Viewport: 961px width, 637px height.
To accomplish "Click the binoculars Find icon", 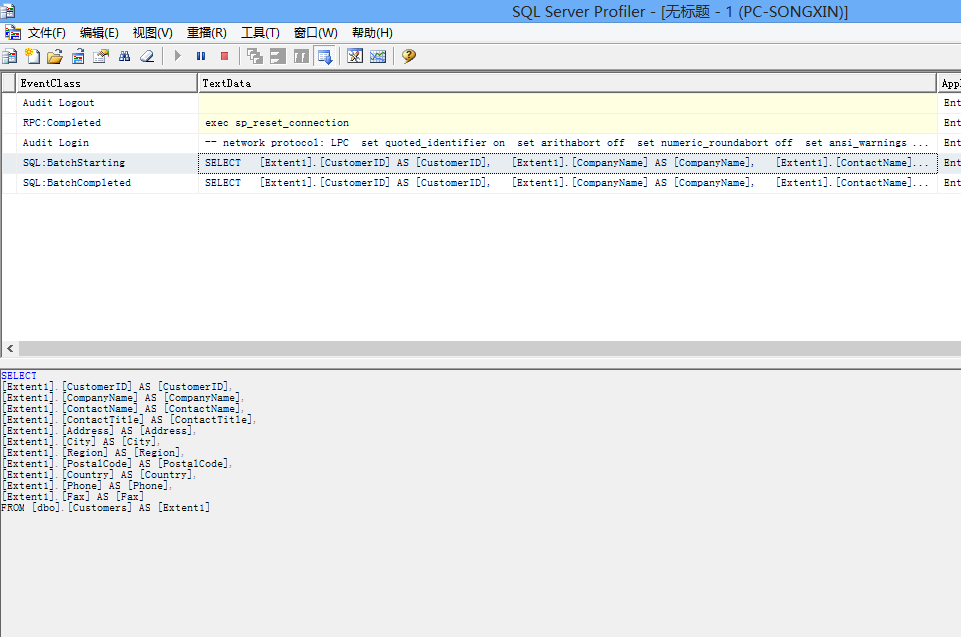I will (124, 56).
